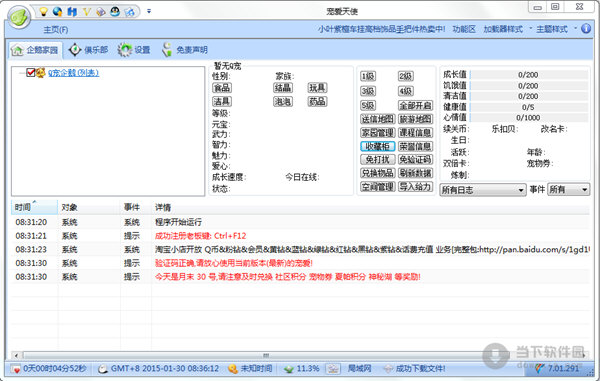This screenshot has width=600, height=381.
Task: Click the yellow V quick-access icon
Action: 86,12
